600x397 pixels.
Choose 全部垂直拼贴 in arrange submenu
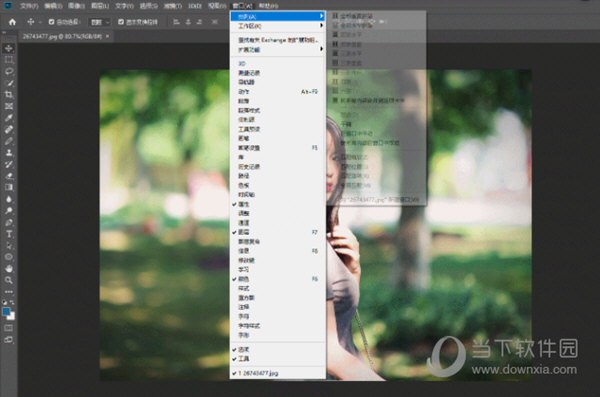pyautogui.click(x=376, y=16)
